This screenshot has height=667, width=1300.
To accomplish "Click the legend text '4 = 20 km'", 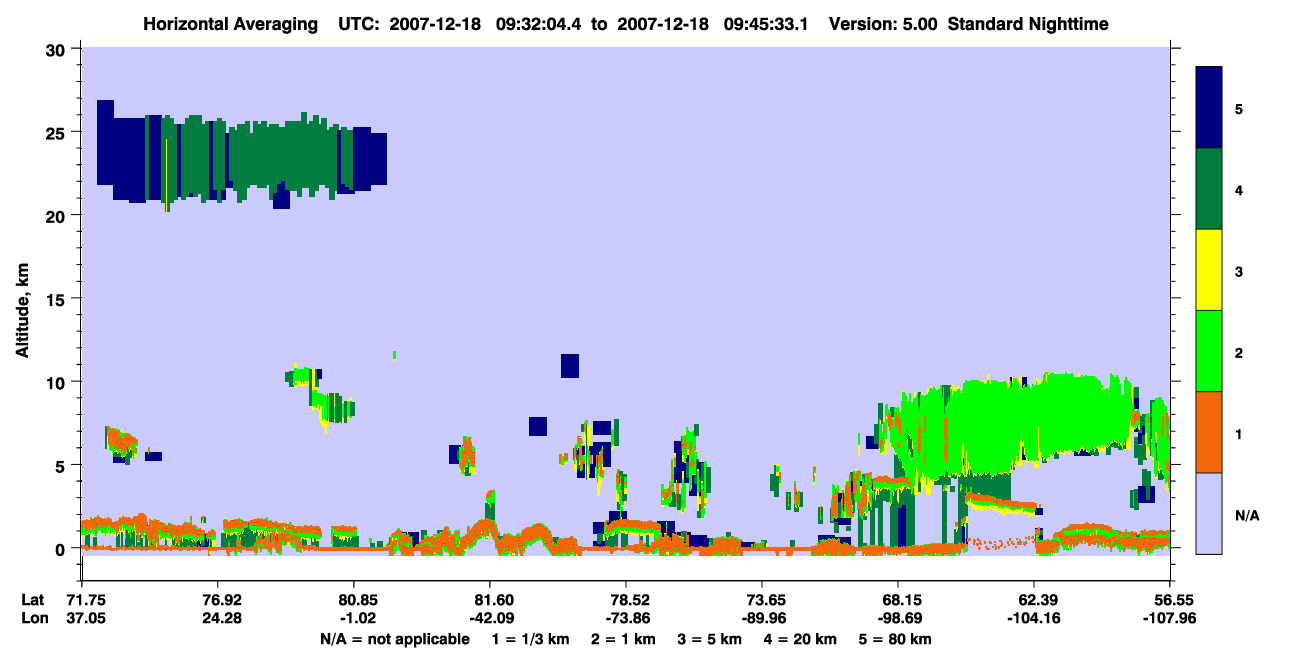I will coord(801,638).
